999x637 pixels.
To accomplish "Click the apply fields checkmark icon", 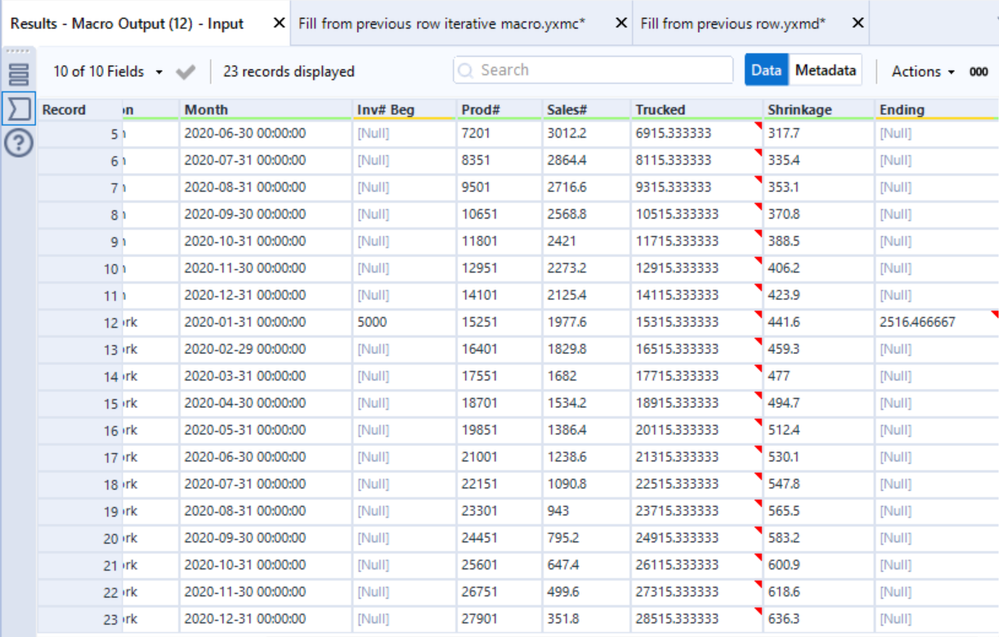I will [185, 72].
